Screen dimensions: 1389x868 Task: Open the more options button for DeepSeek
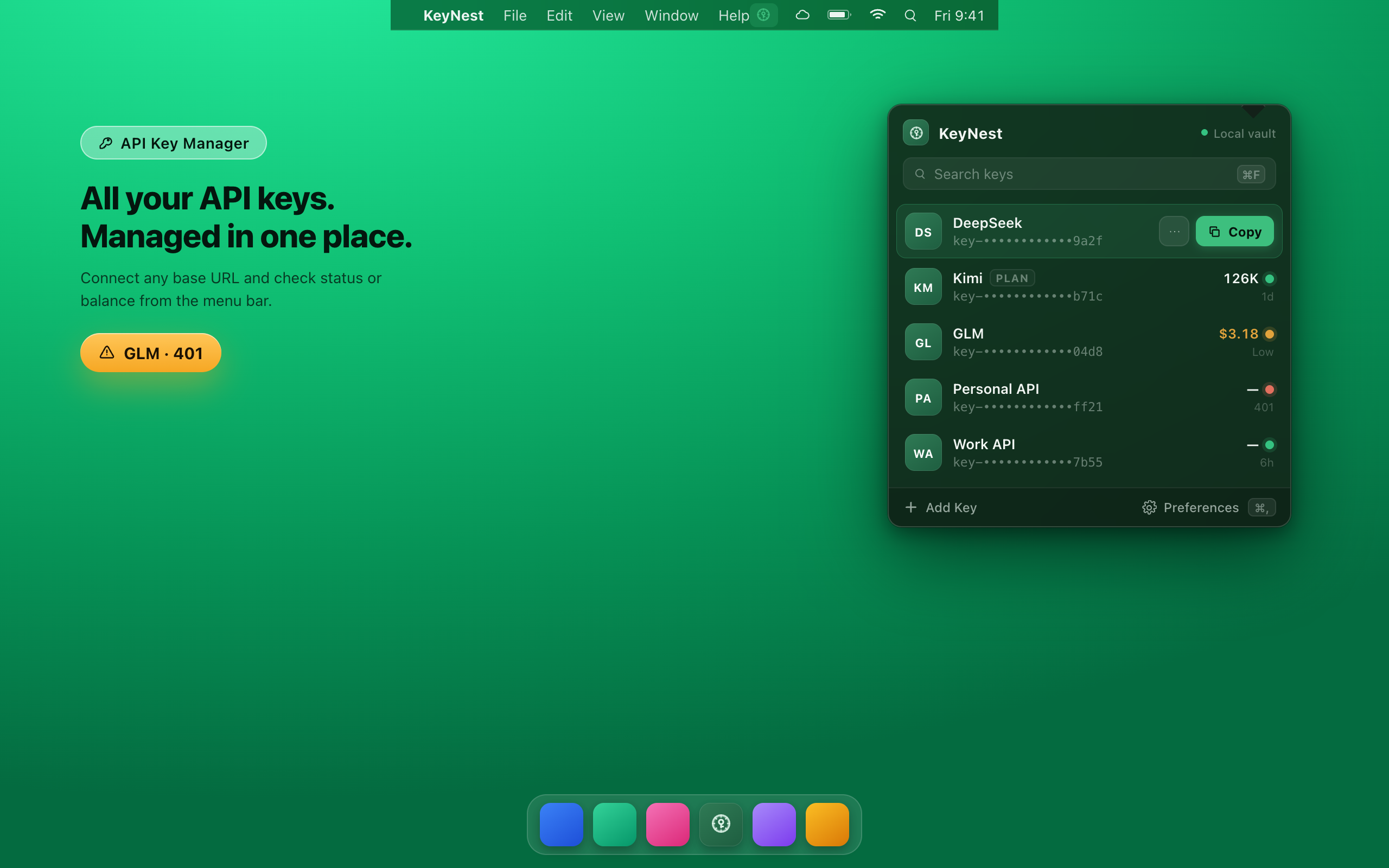[x=1174, y=231]
